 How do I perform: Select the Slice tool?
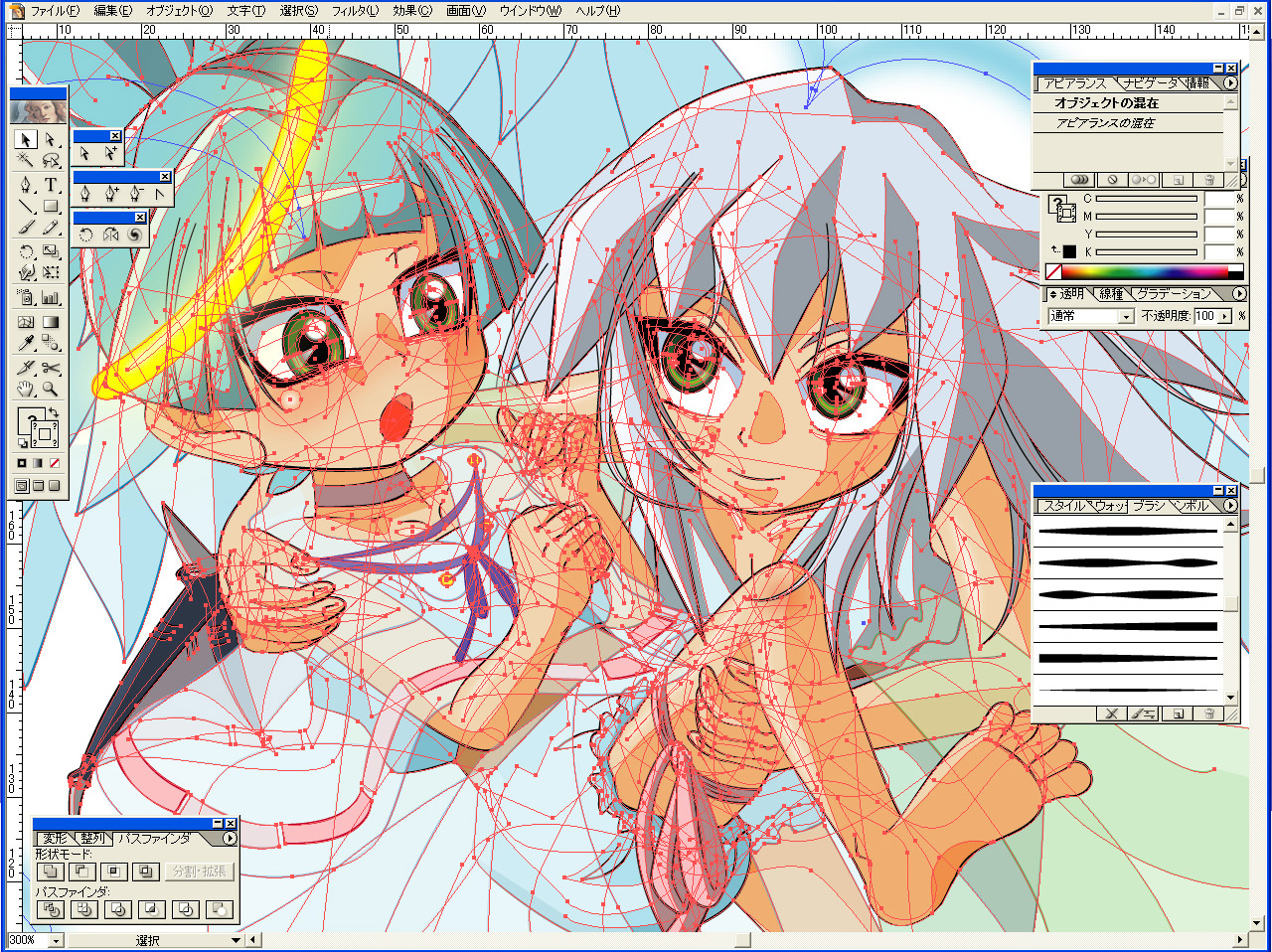click(26, 368)
